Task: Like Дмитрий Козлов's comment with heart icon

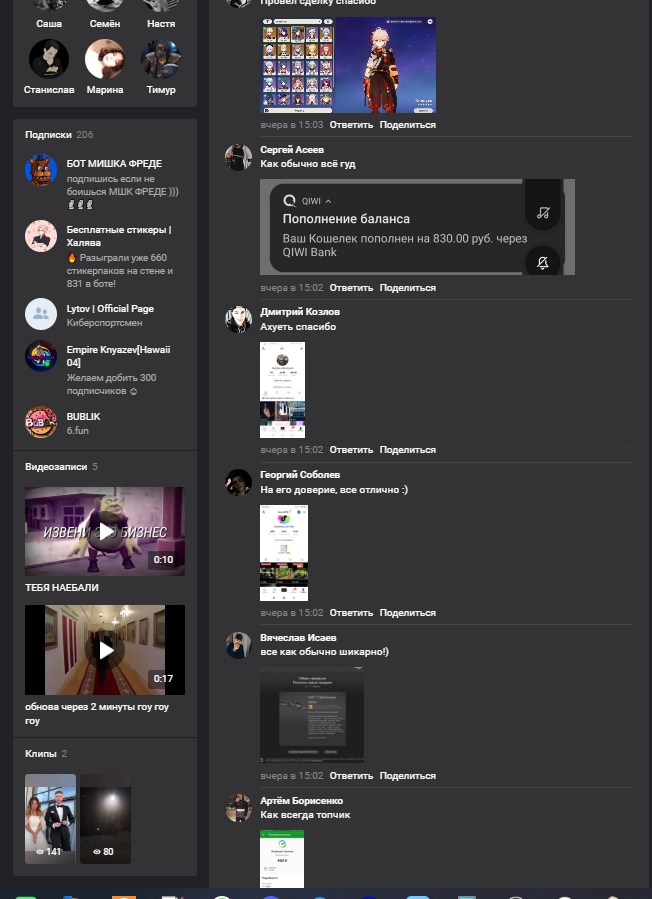Action: click(x=626, y=450)
